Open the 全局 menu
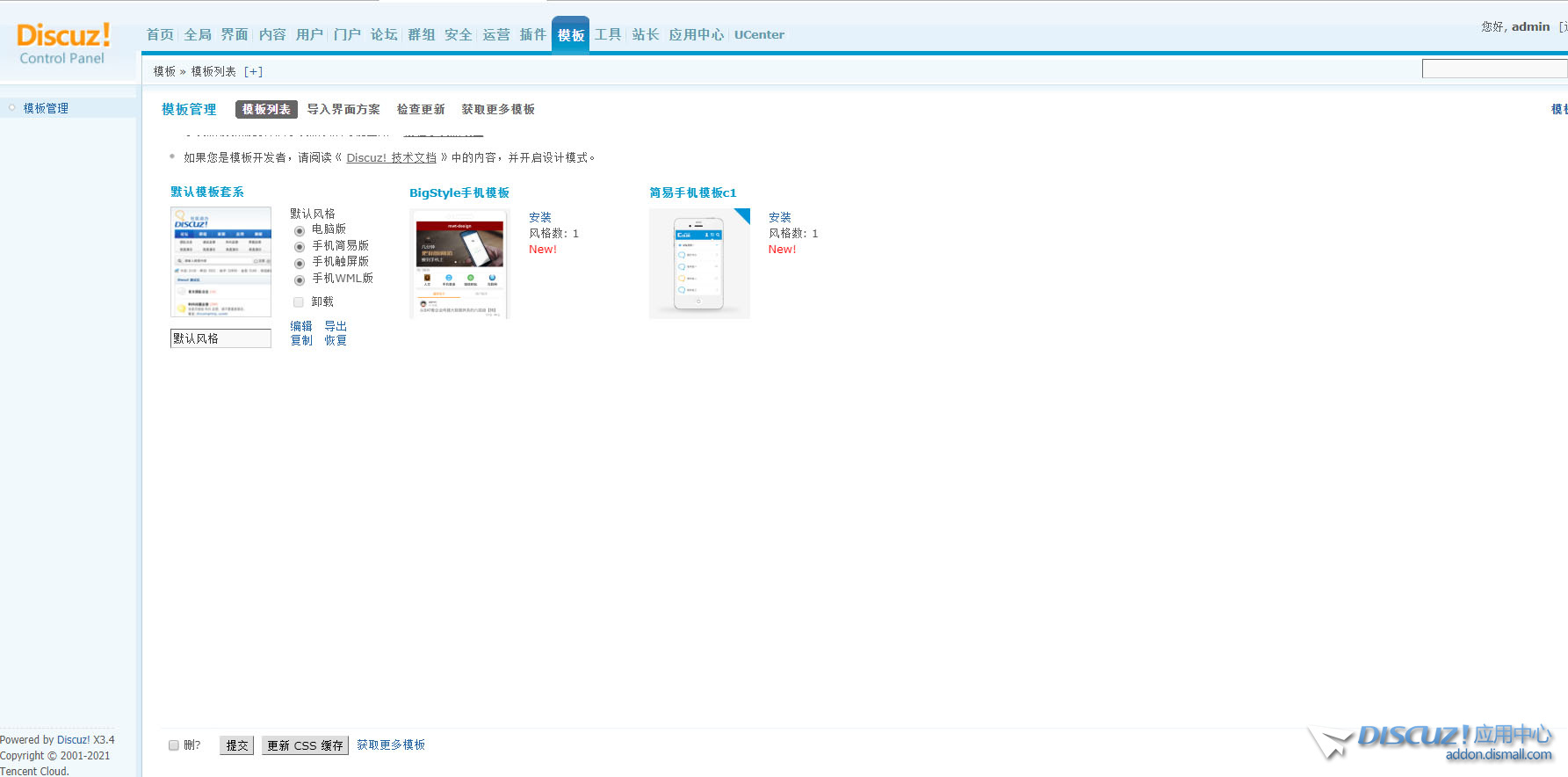 point(198,34)
